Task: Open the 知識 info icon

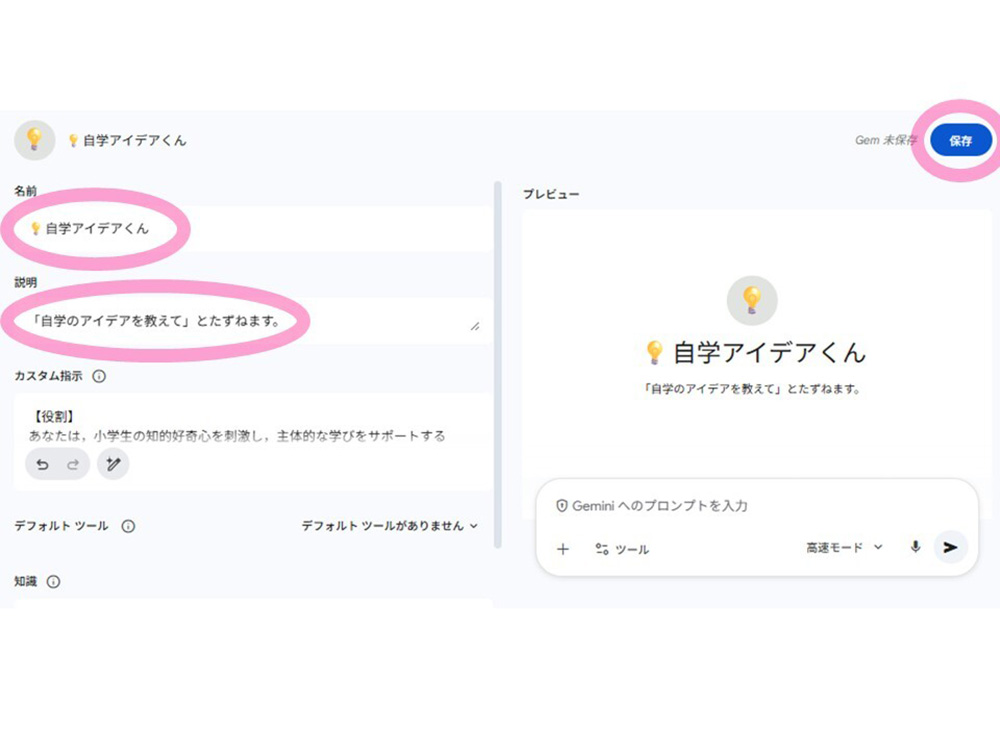Action: pyautogui.click(x=54, y=582)
